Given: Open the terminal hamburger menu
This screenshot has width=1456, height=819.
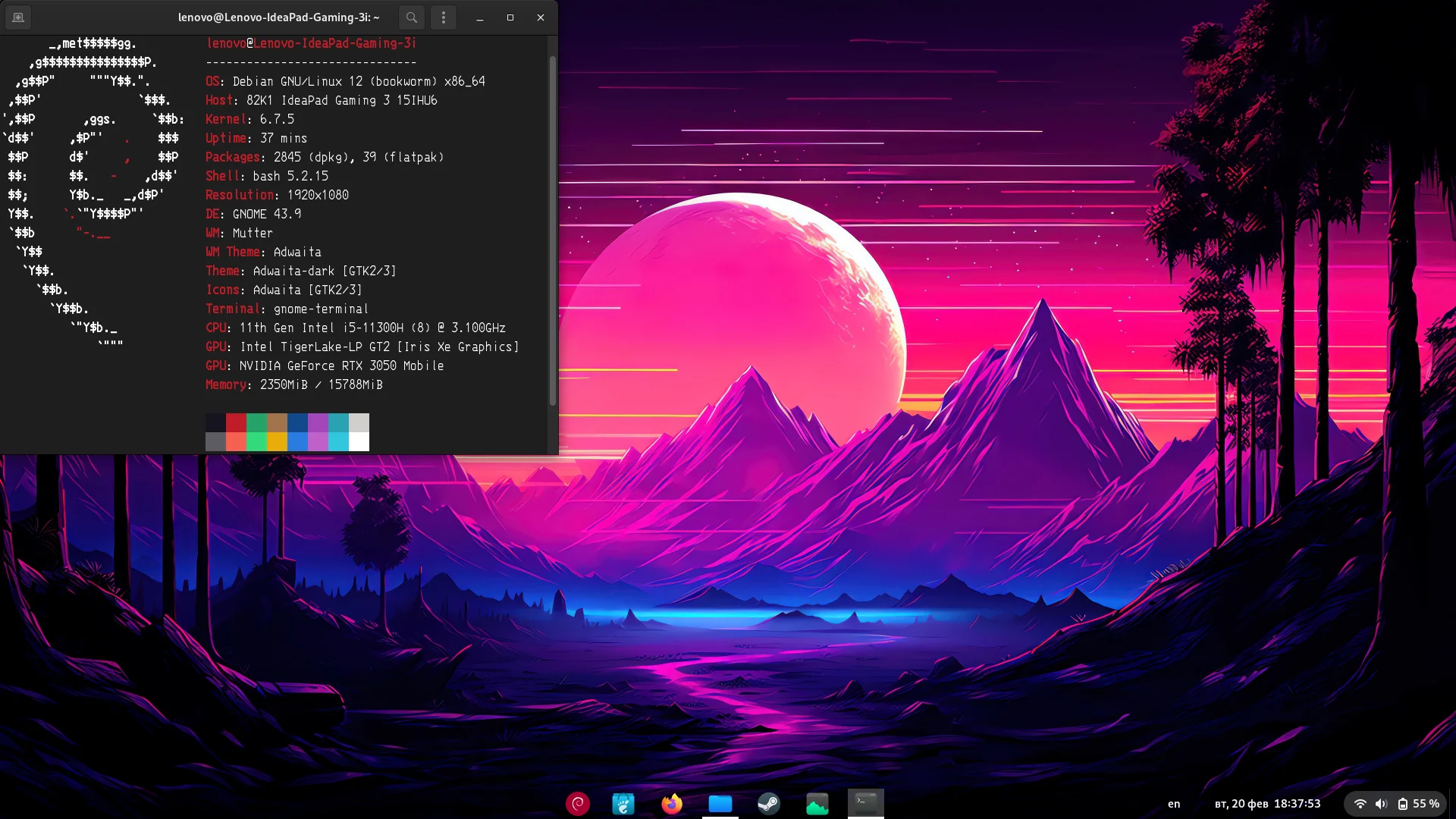Looking at the screenshot, I should [444, 17].
